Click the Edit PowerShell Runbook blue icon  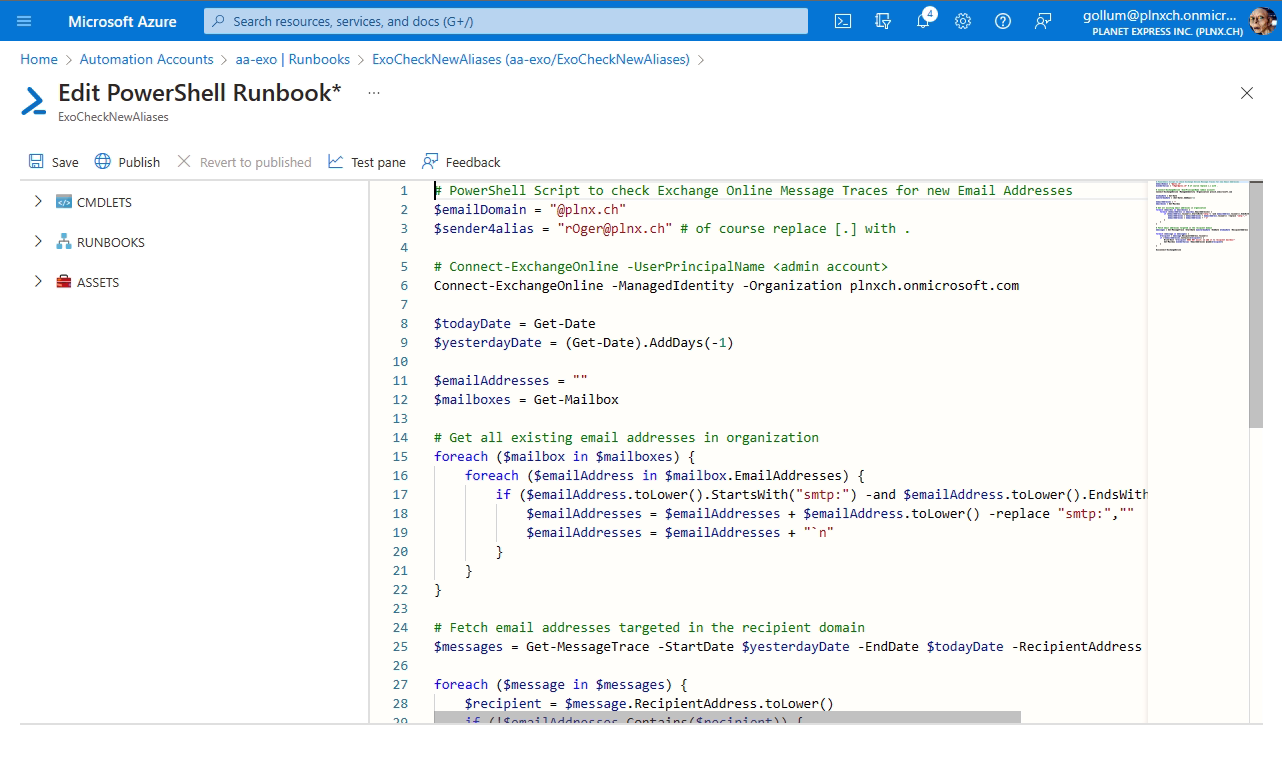(x=32, y=100)
